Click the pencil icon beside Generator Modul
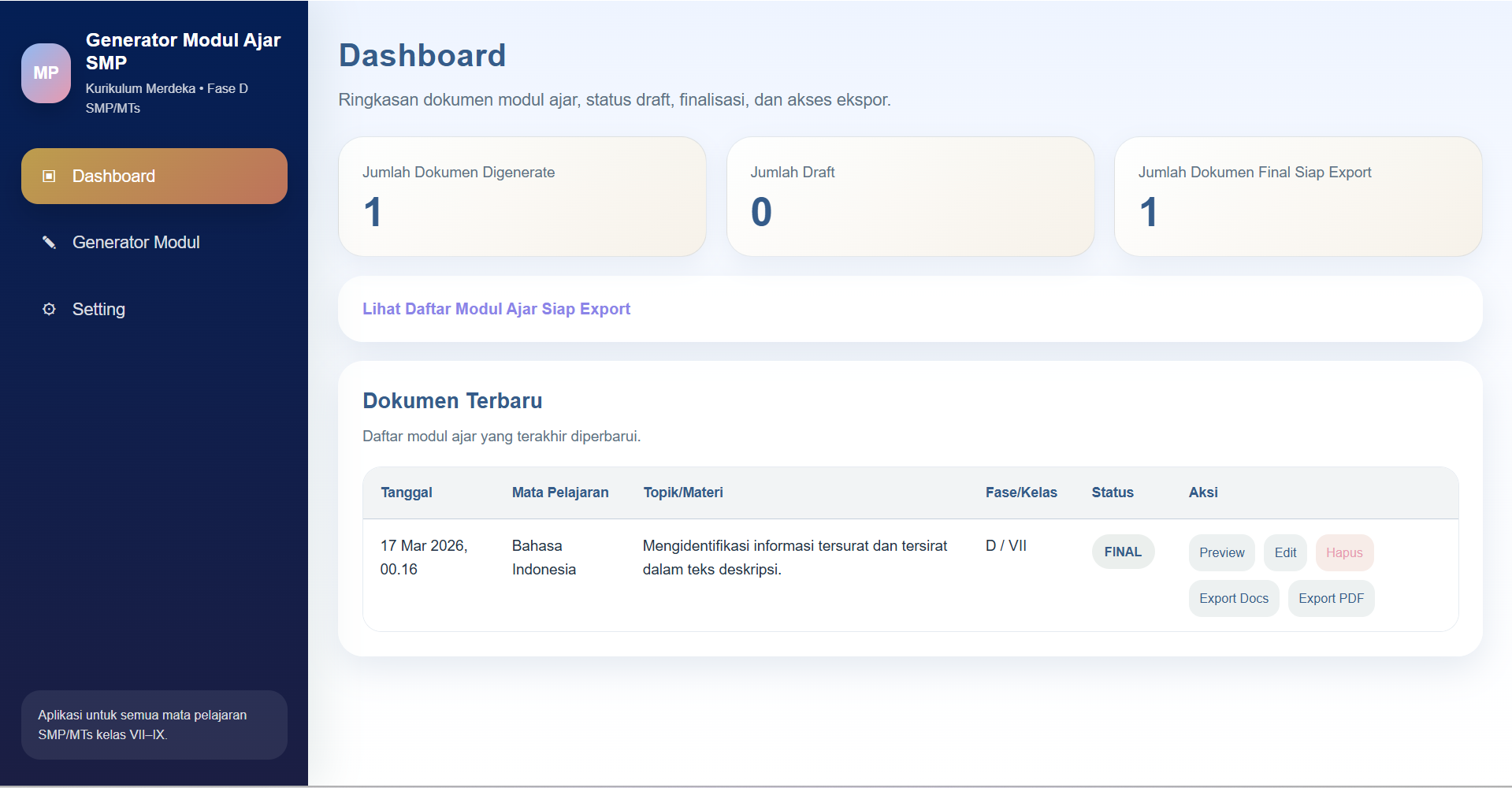The height and width of the screenshot is (788, 1512). (x=49, y=242)
